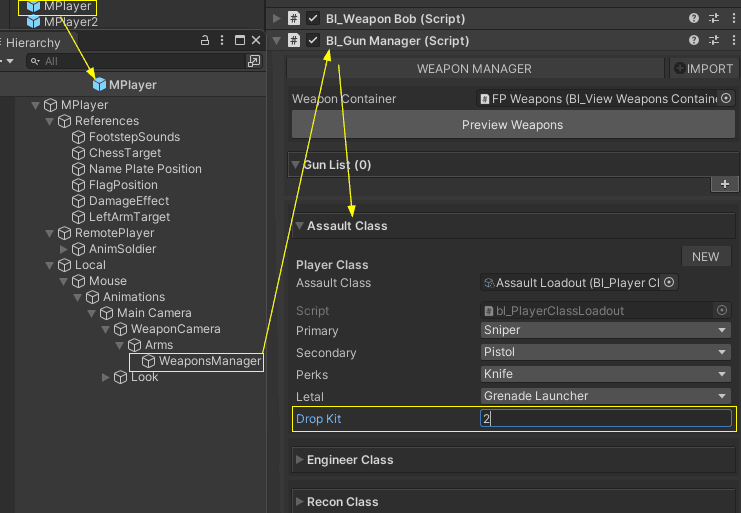Click the Weapon Container object picker icon

tap(726, 99)
